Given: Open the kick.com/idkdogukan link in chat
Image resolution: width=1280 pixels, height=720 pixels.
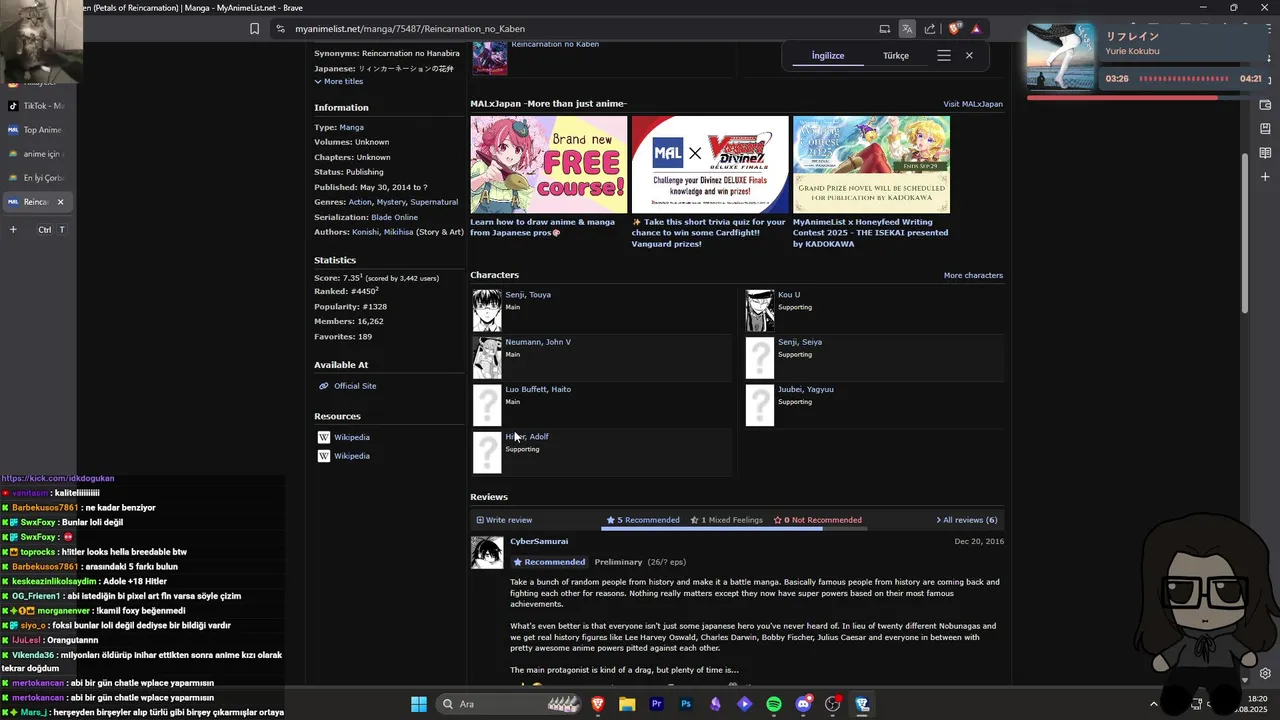Looking at the screenshot, I should click(x=58, y=478).
